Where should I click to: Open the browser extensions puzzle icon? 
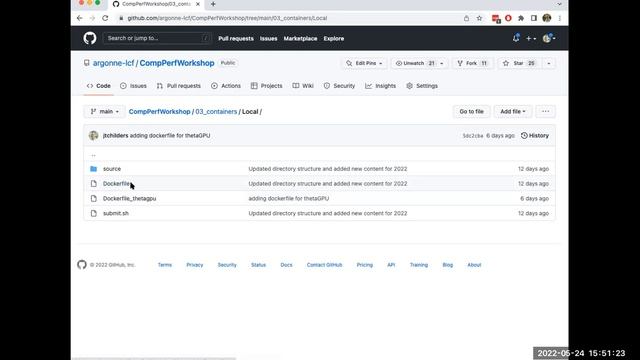(x=521, y=18)
